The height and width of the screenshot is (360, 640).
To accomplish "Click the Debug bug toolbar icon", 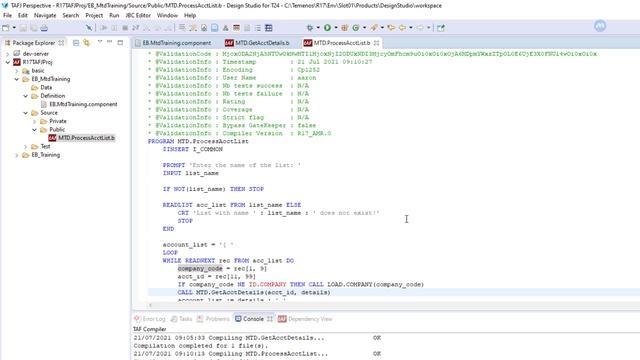I will (310, 28).
